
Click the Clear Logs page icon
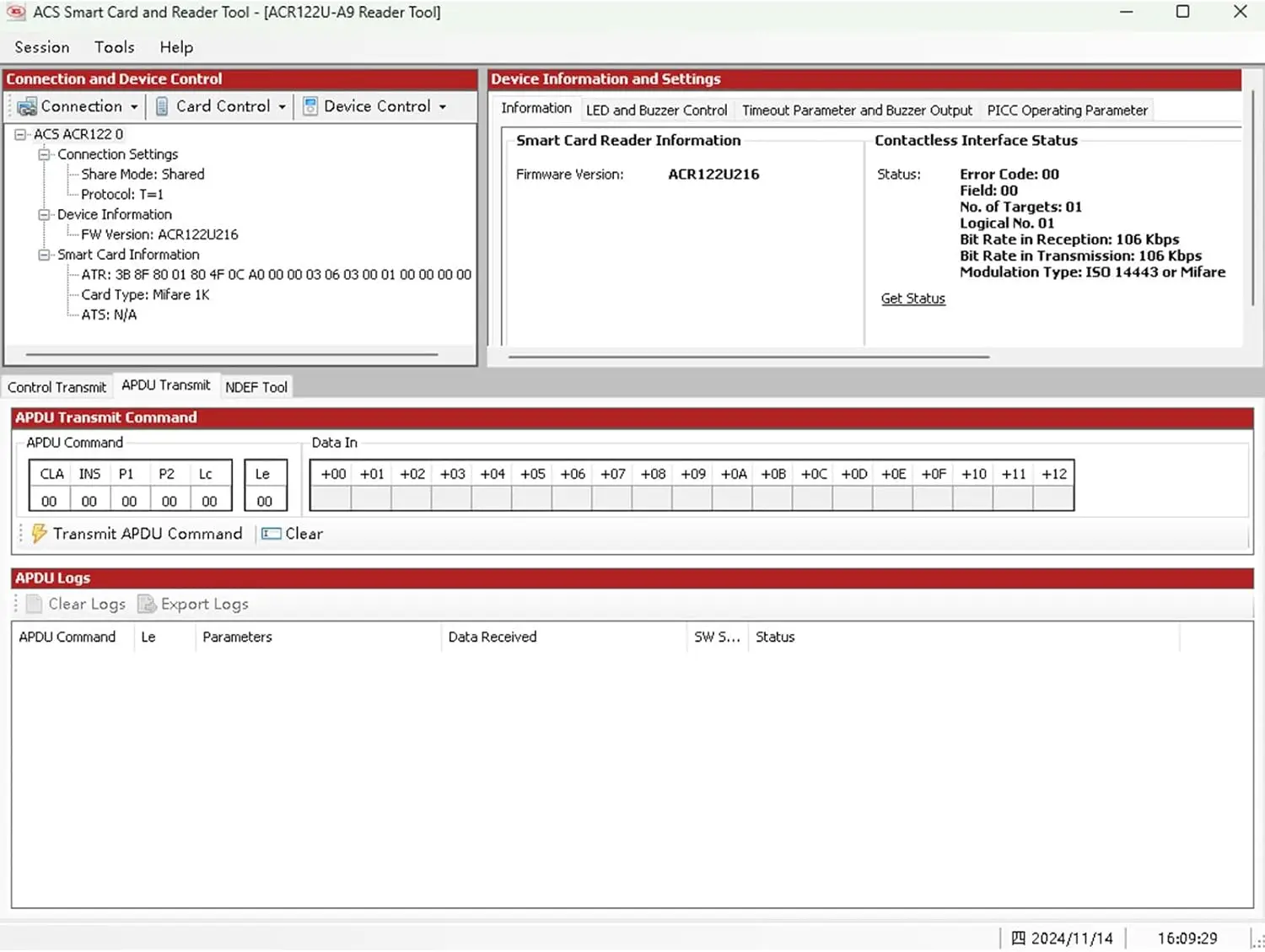(34, 604)
